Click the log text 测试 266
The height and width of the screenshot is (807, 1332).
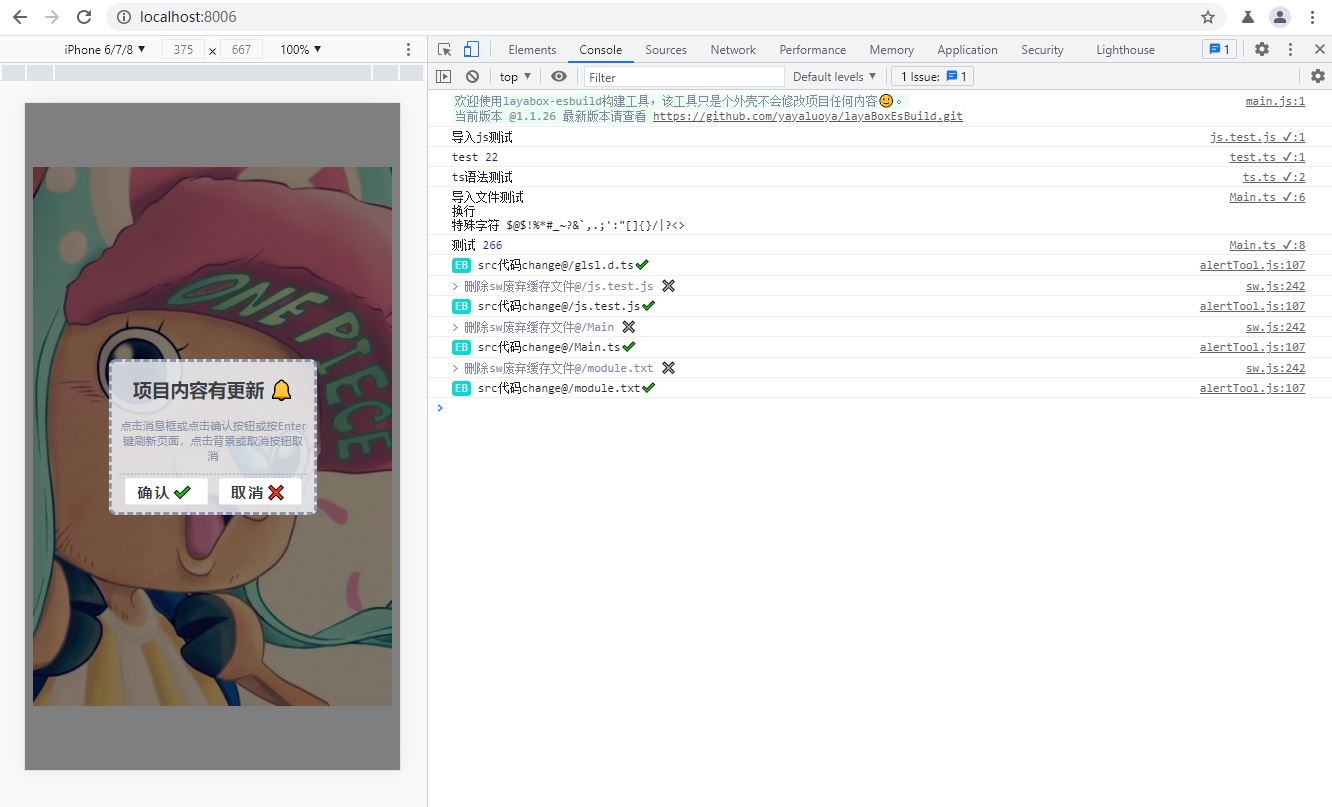(477, 245)
